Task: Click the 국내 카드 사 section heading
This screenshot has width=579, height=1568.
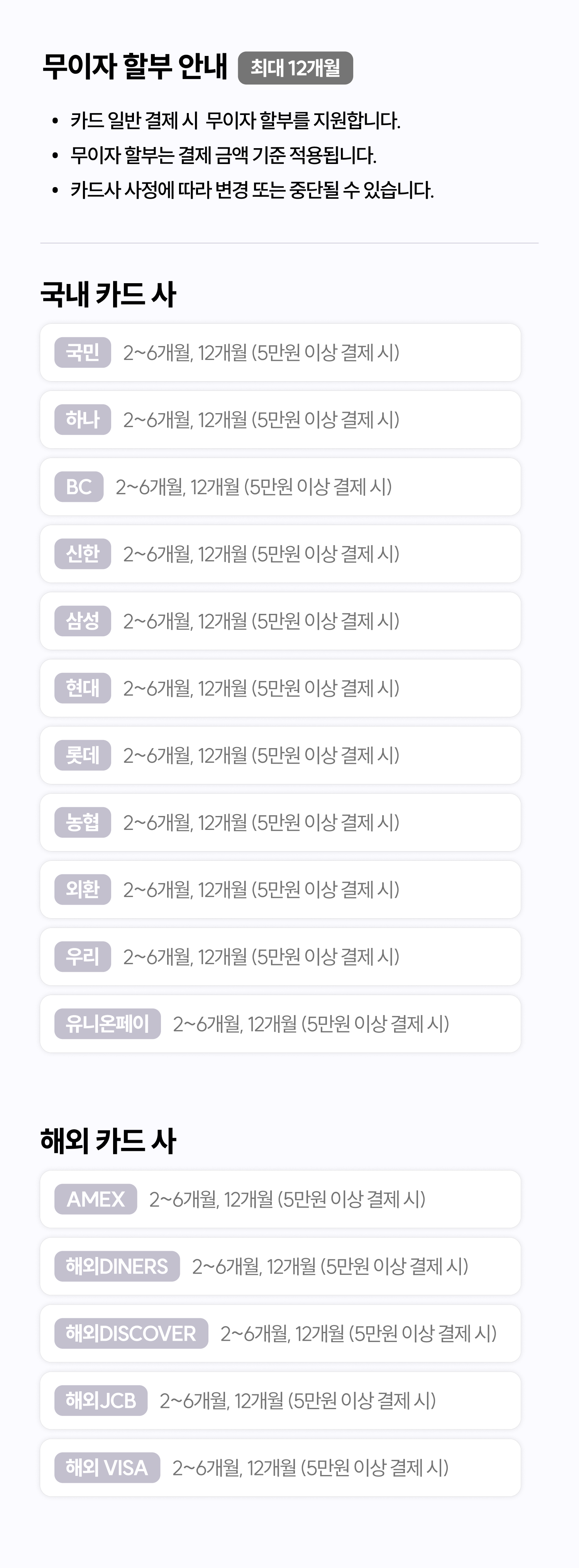Action: click(x=108, y=294)
